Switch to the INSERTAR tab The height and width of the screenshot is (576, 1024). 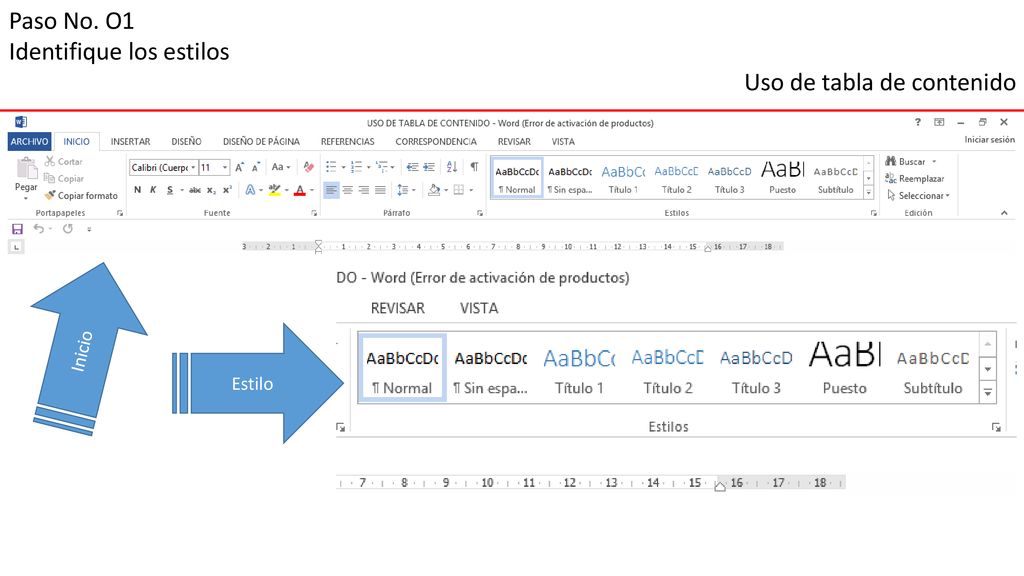[131, 141]
